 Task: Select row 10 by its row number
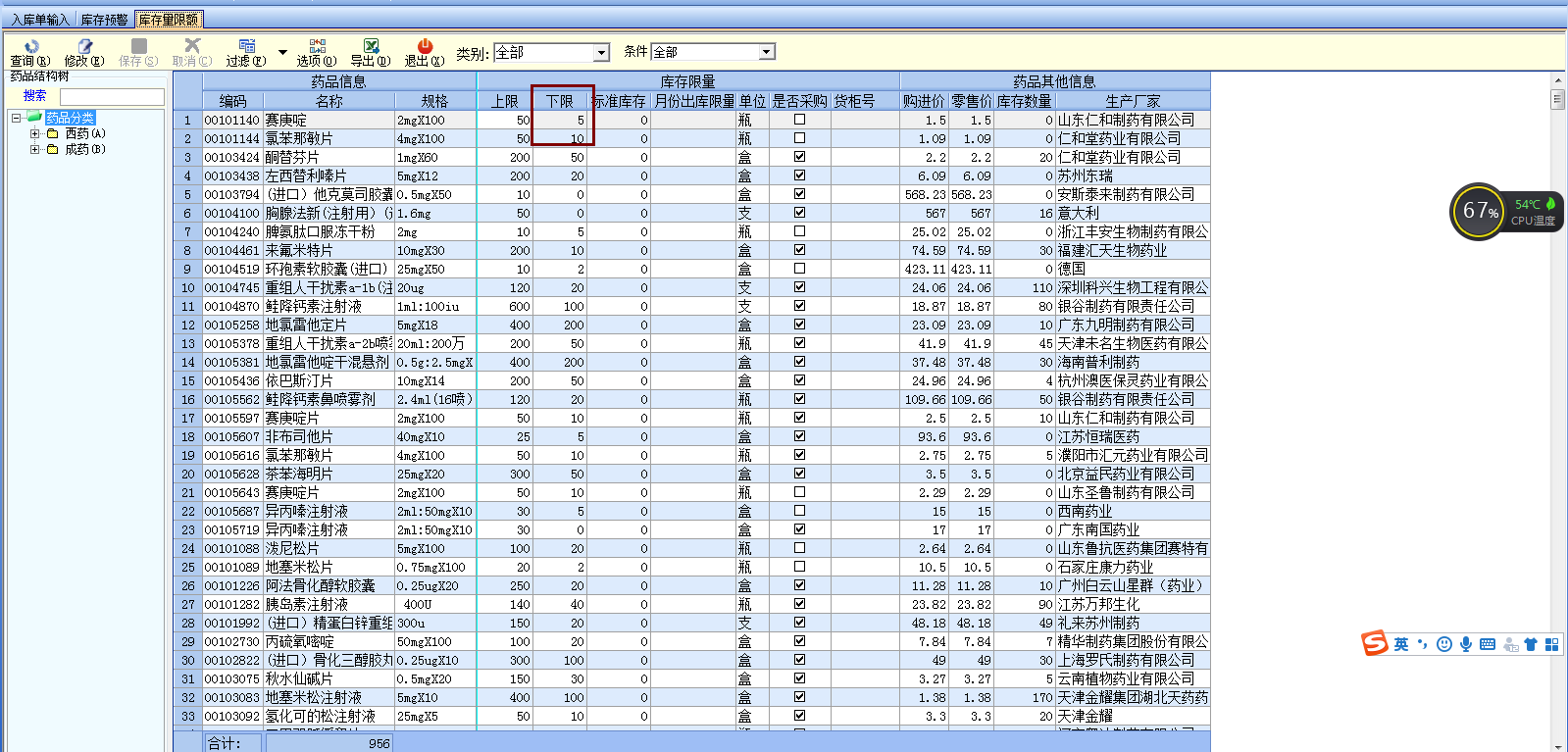click(x=187, y=287)
